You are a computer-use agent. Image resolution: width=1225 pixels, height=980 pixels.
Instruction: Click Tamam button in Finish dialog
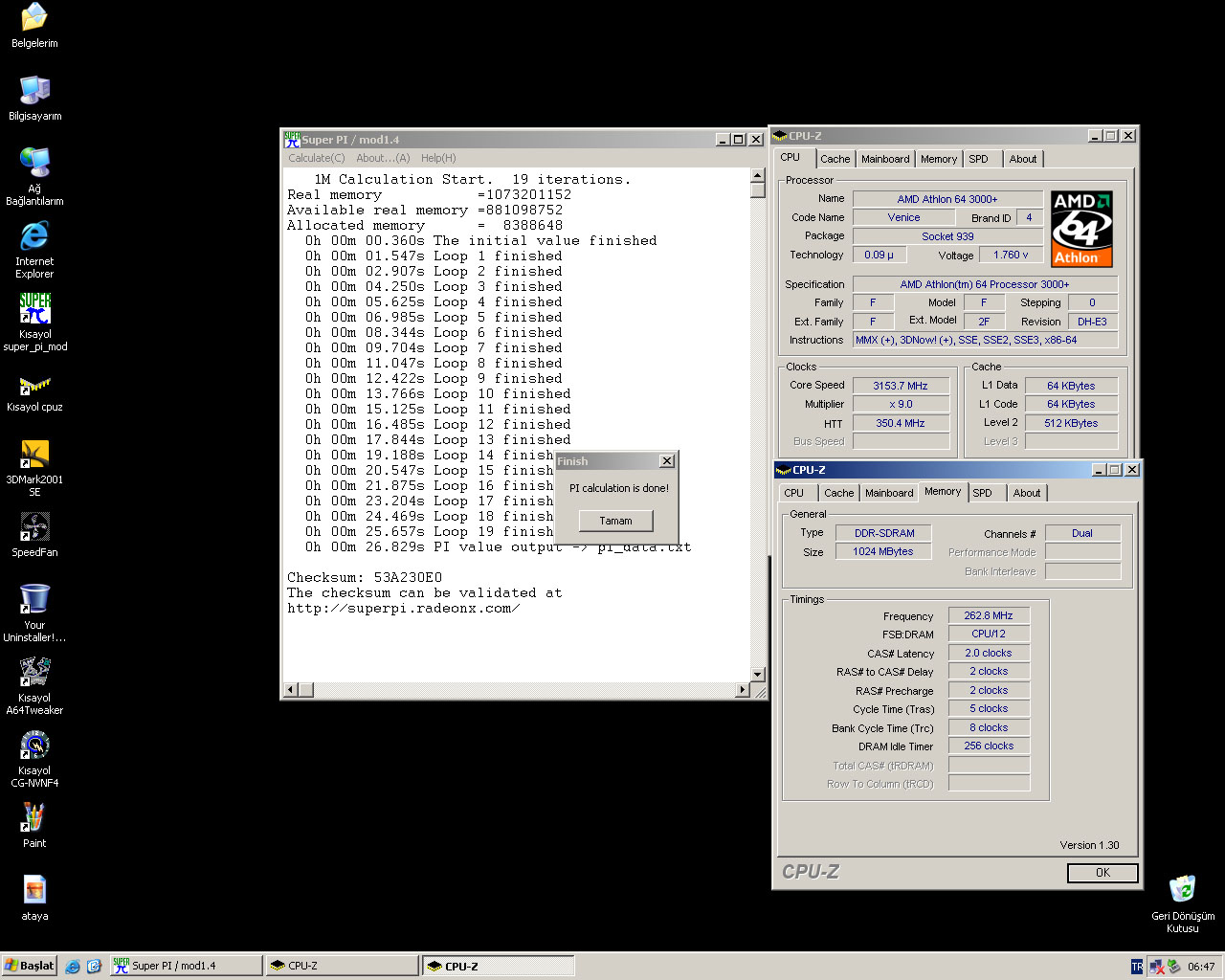[x=616, y=521]
